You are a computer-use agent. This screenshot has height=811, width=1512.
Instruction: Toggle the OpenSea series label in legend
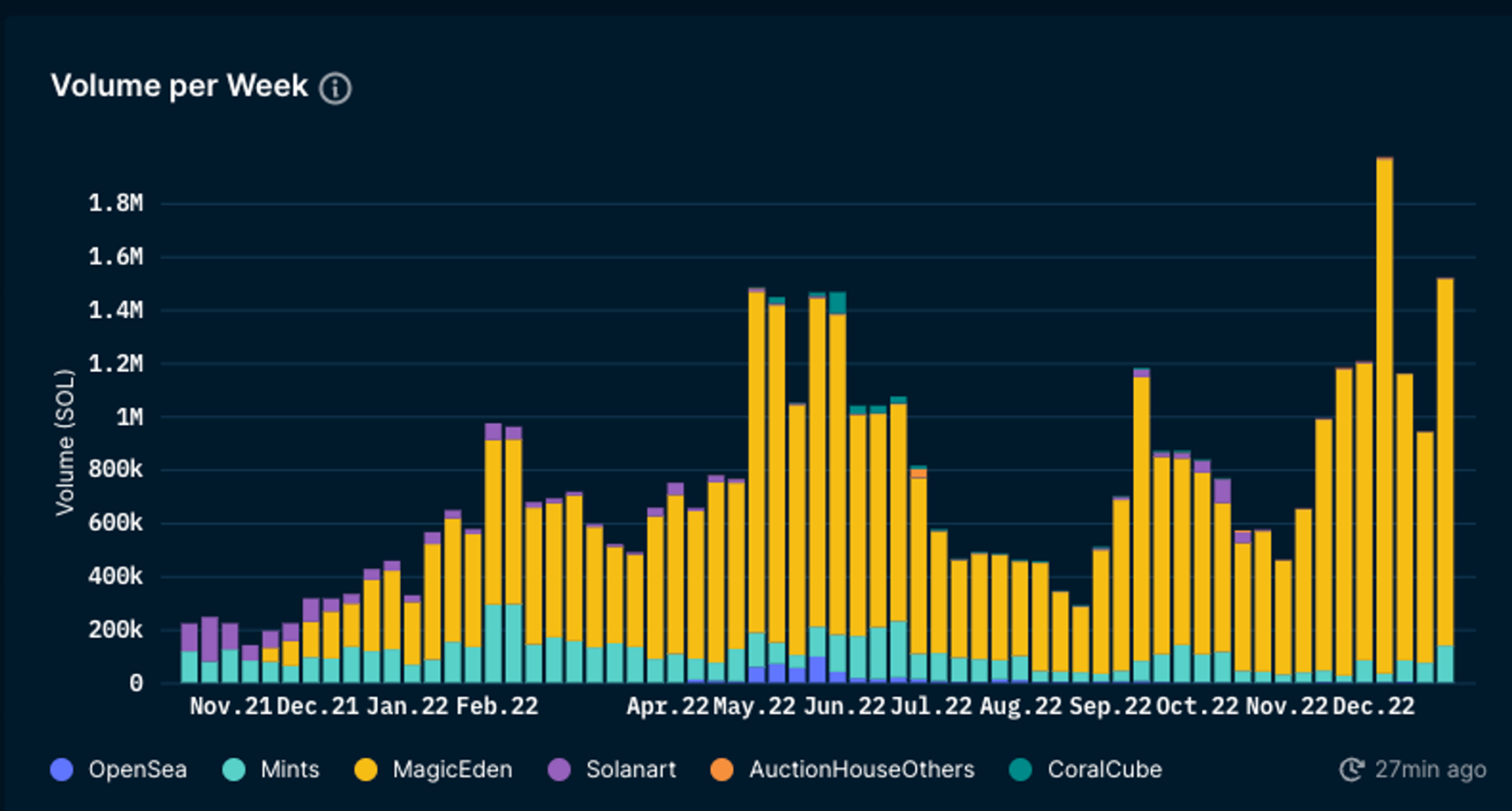138,769
